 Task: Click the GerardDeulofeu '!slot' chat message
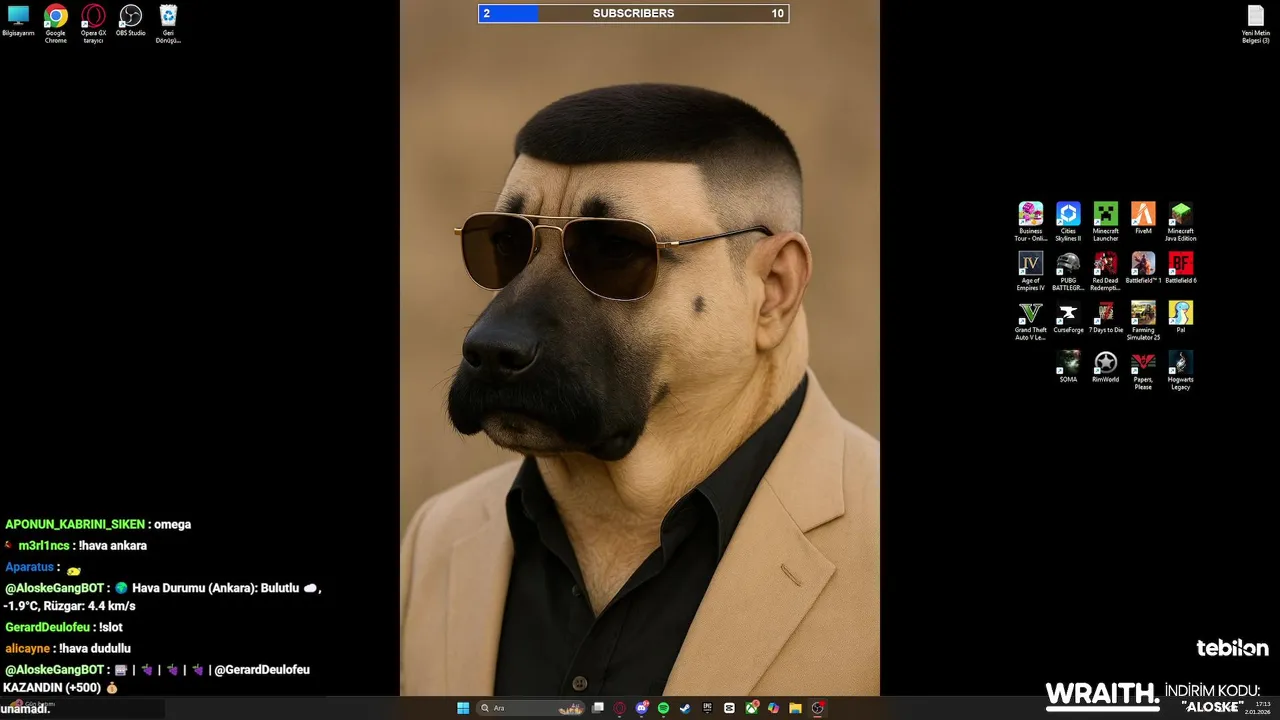pos(63,627)
